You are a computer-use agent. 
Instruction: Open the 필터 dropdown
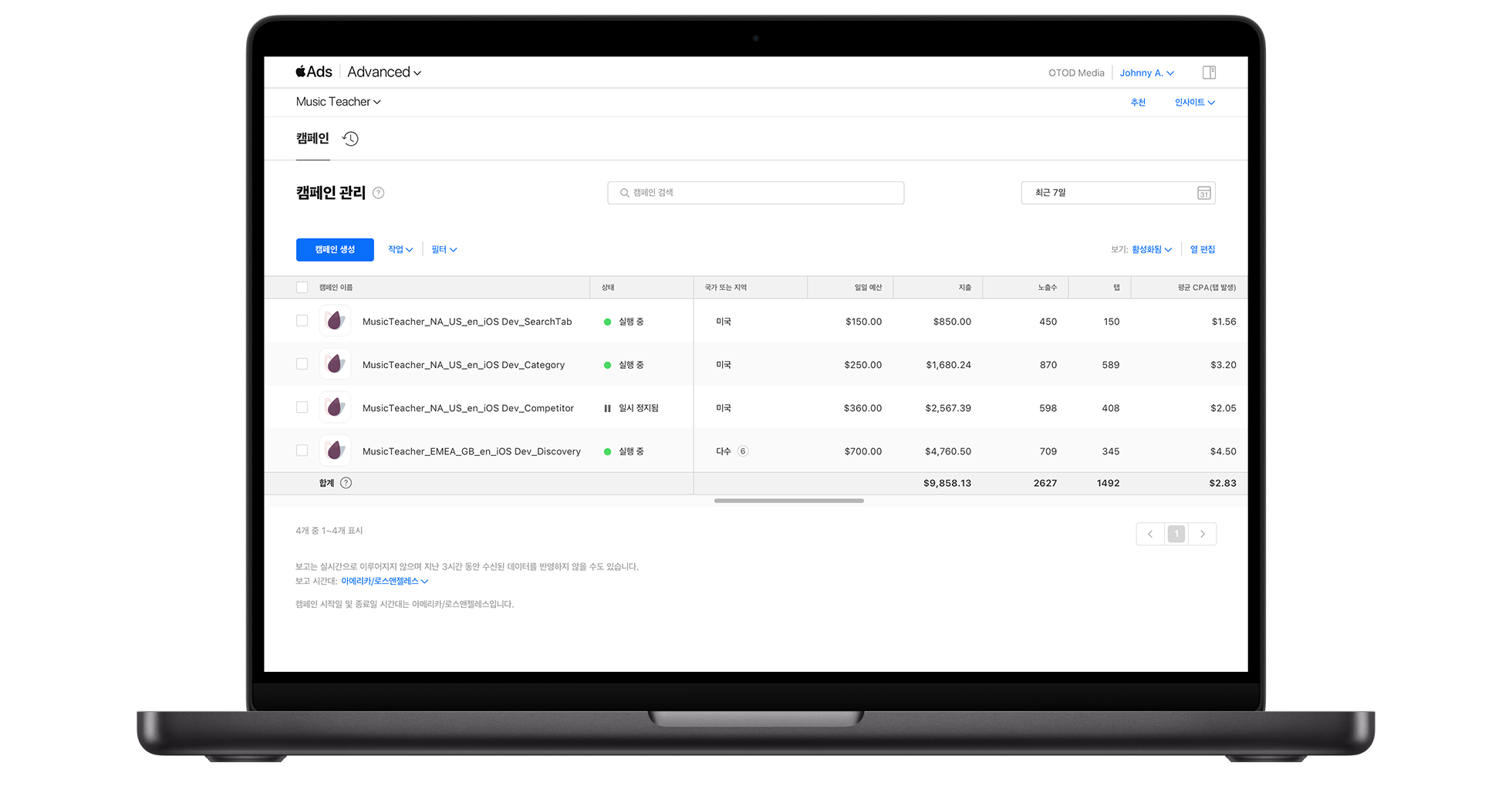(x=444, y=249)
